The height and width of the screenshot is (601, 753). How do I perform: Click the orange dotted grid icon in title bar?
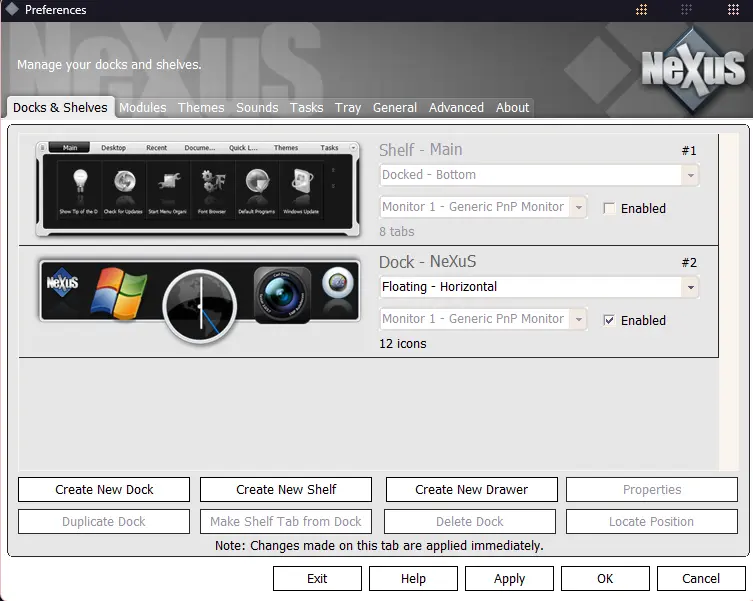coord(641,10)
